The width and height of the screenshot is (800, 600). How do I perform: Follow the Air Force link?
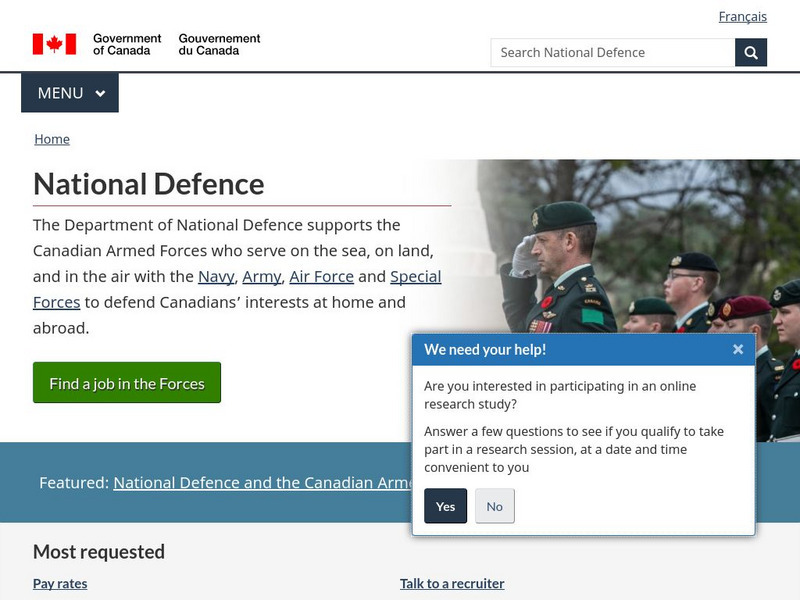click(x=321, y=276)
